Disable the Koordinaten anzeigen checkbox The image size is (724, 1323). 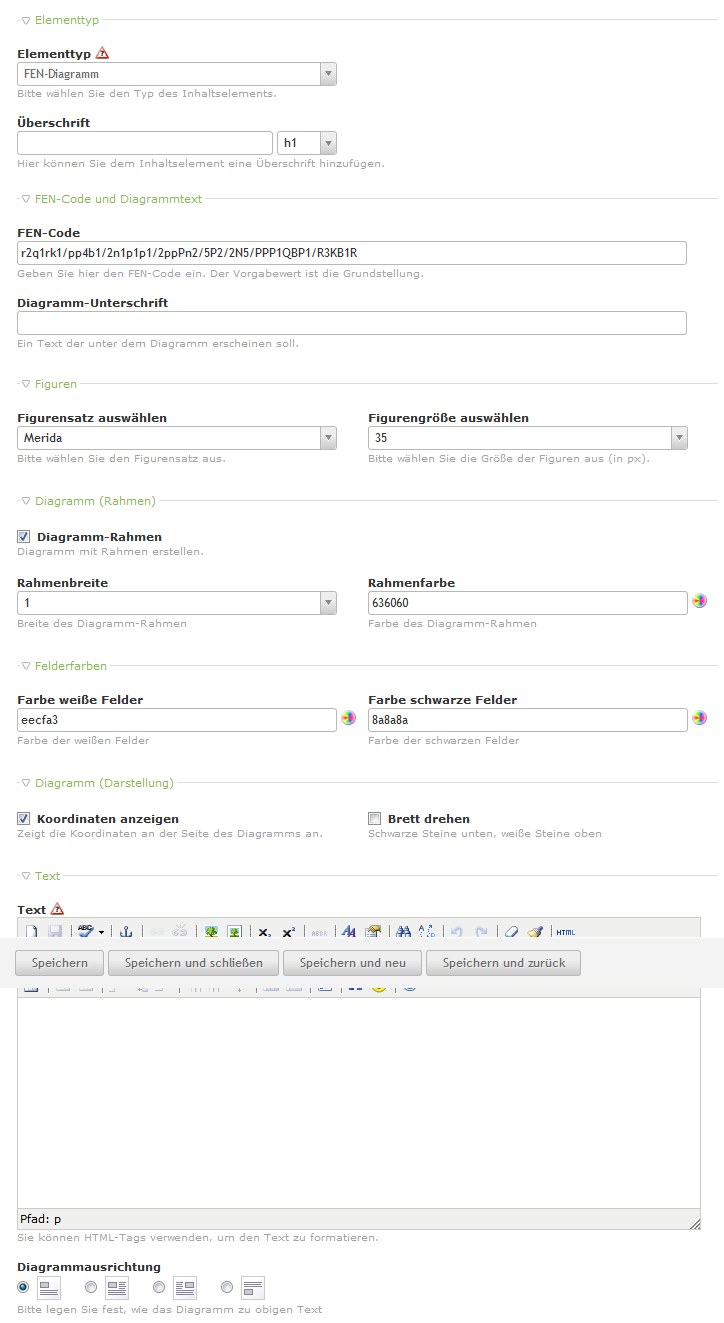pyautogui.click(x=24, y=818)
